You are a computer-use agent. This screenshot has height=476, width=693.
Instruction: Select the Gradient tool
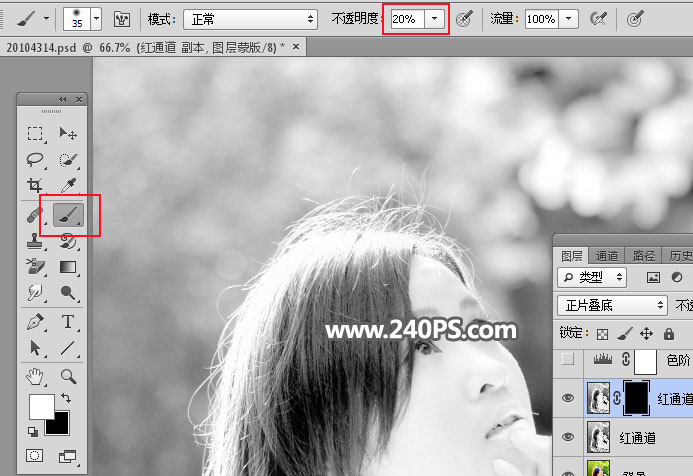pyautogui.click(x=68, y=267)
